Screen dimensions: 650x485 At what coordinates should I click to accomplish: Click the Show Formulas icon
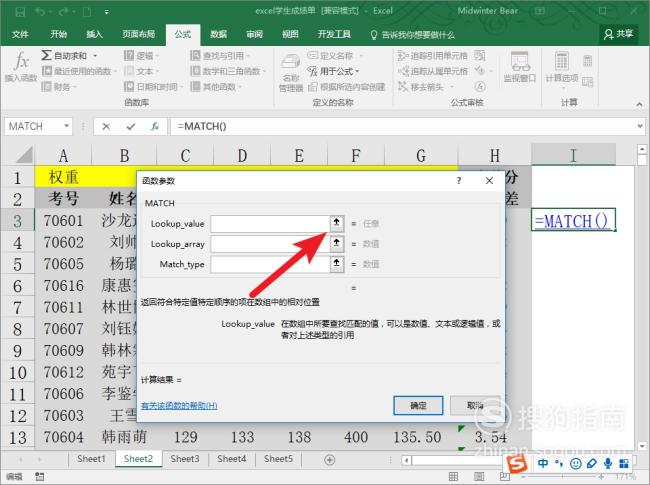click(480, 55)
